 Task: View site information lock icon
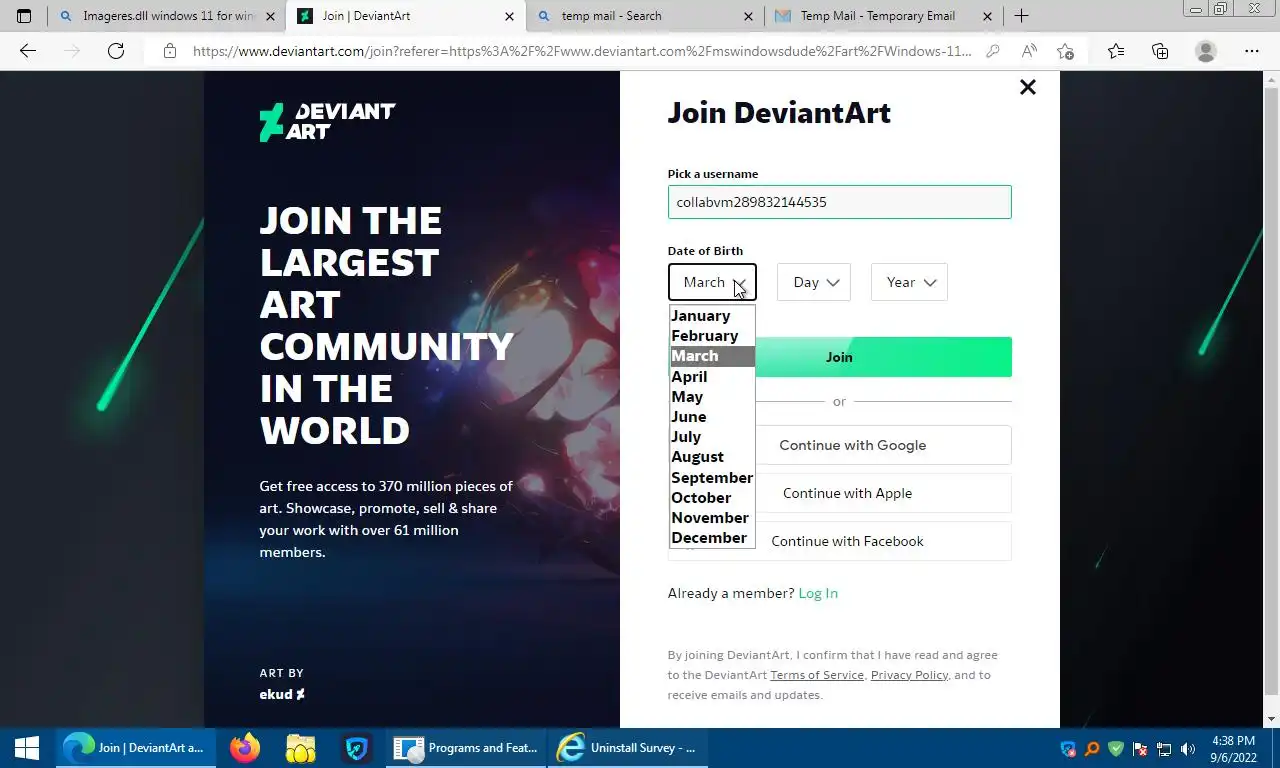click(170, 51)
